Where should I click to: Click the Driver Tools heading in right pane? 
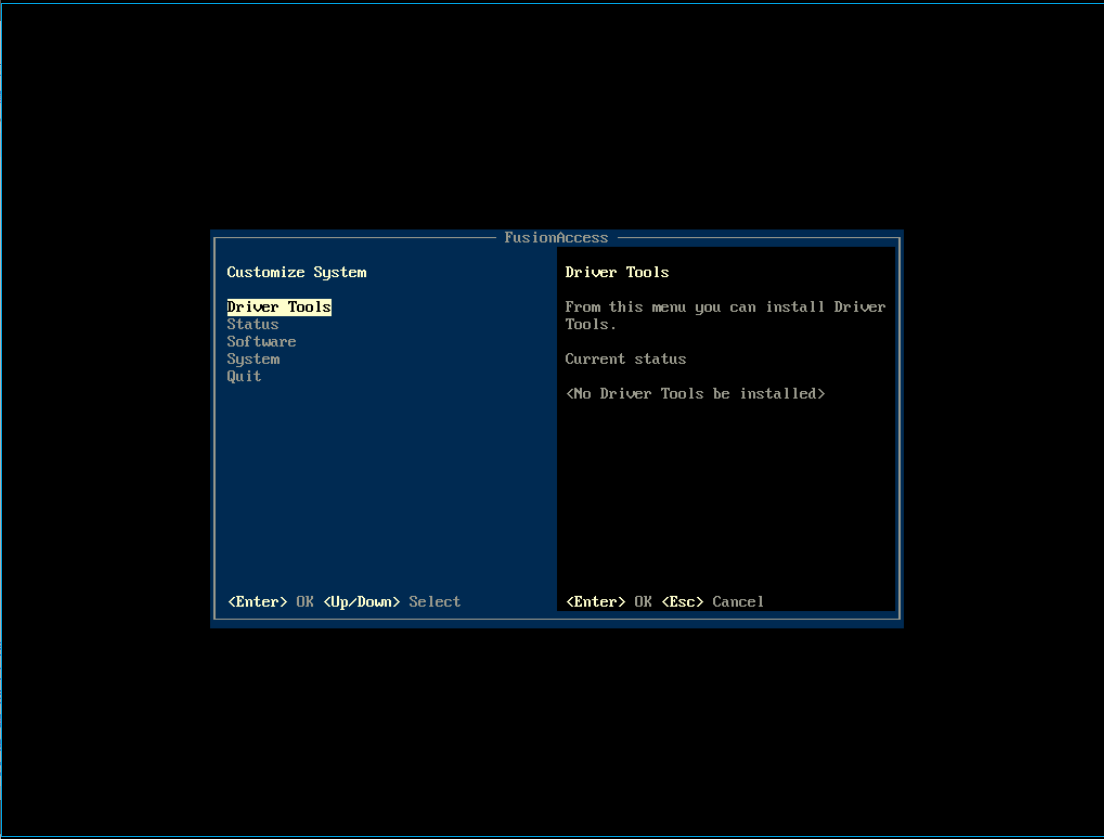(x=617, y=272)
